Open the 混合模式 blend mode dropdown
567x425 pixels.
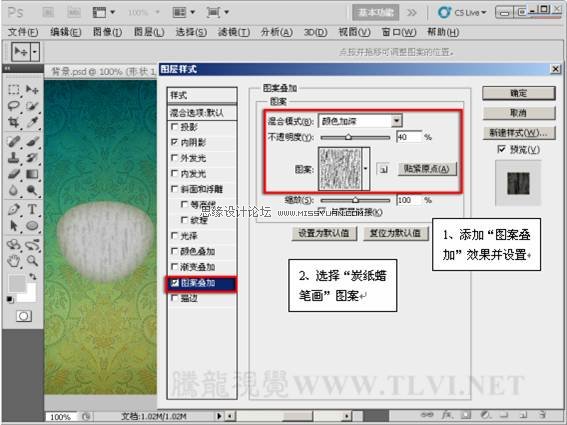point(360,121)
